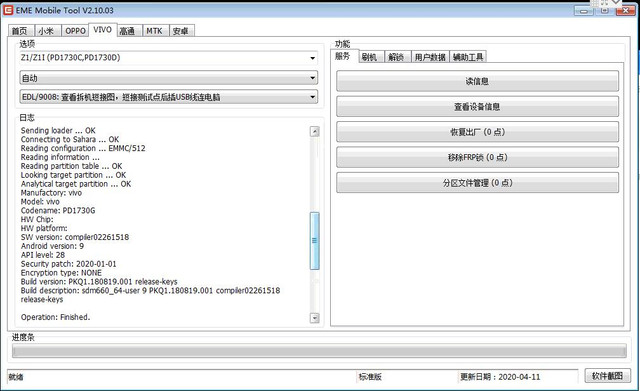Click the 就绪 status bar text

coord(16,377)
